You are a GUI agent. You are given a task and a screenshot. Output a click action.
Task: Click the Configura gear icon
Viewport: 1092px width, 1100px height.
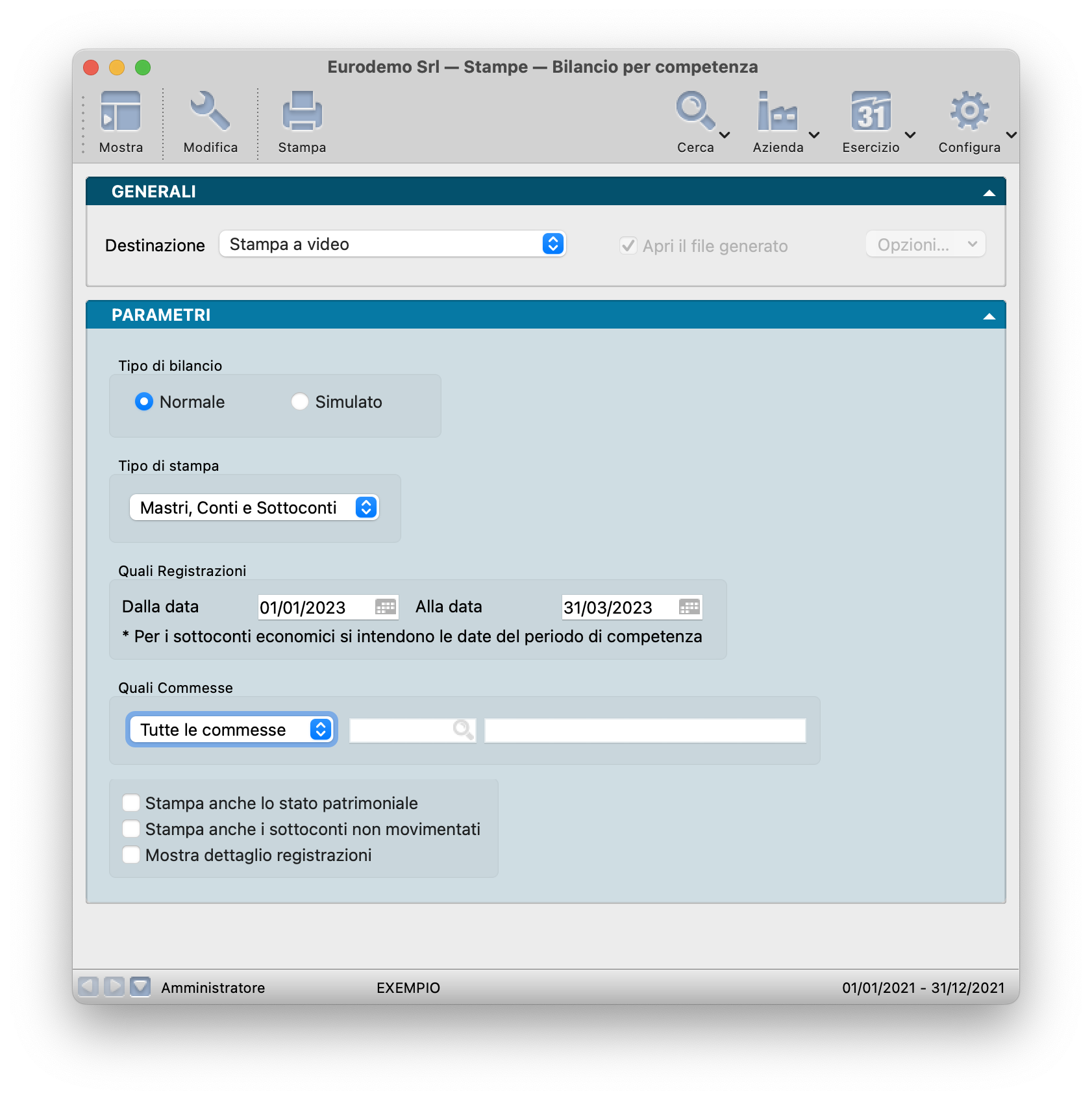[x=969, y=112]
